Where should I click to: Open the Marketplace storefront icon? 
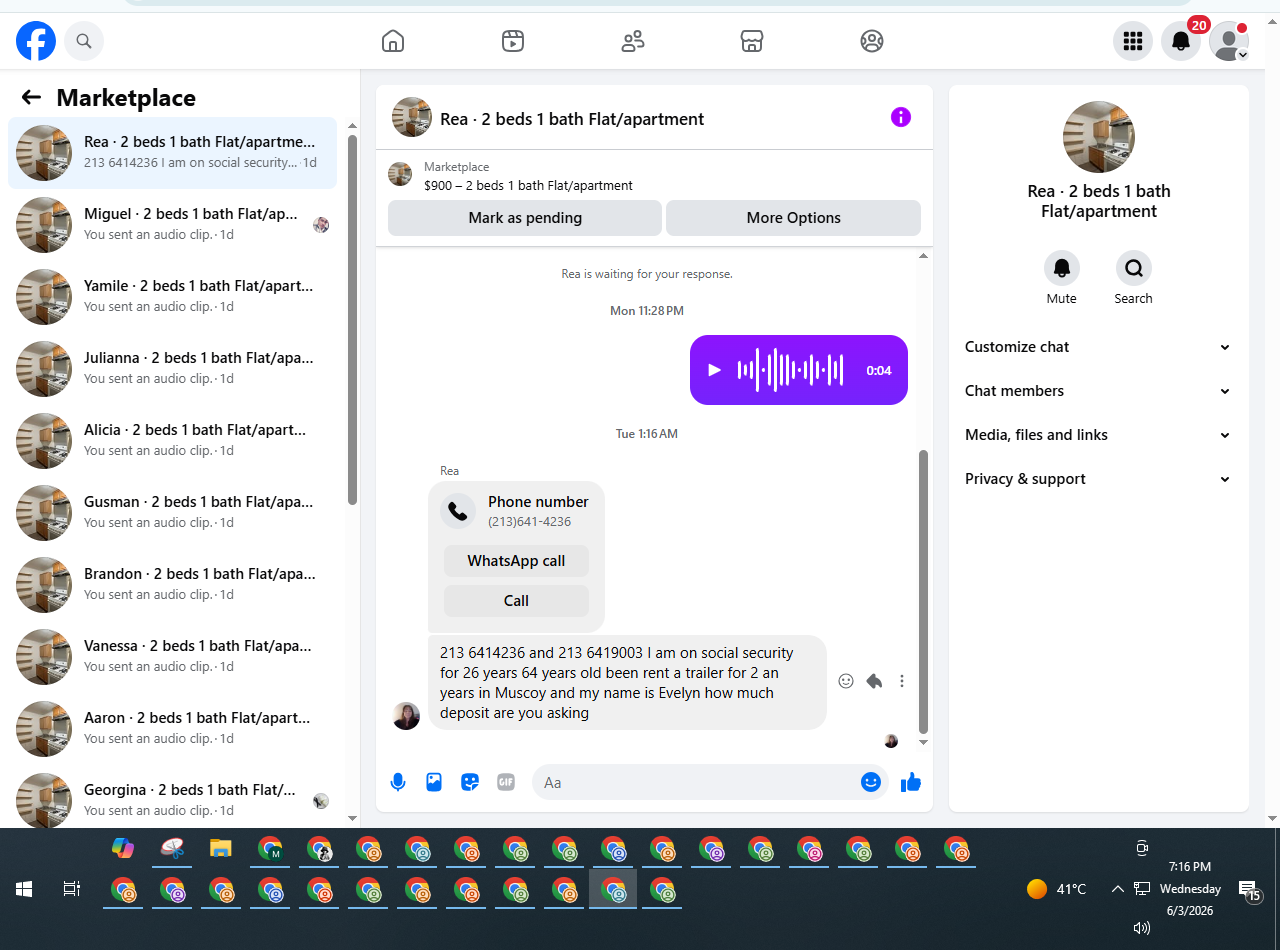click(752, 41)
